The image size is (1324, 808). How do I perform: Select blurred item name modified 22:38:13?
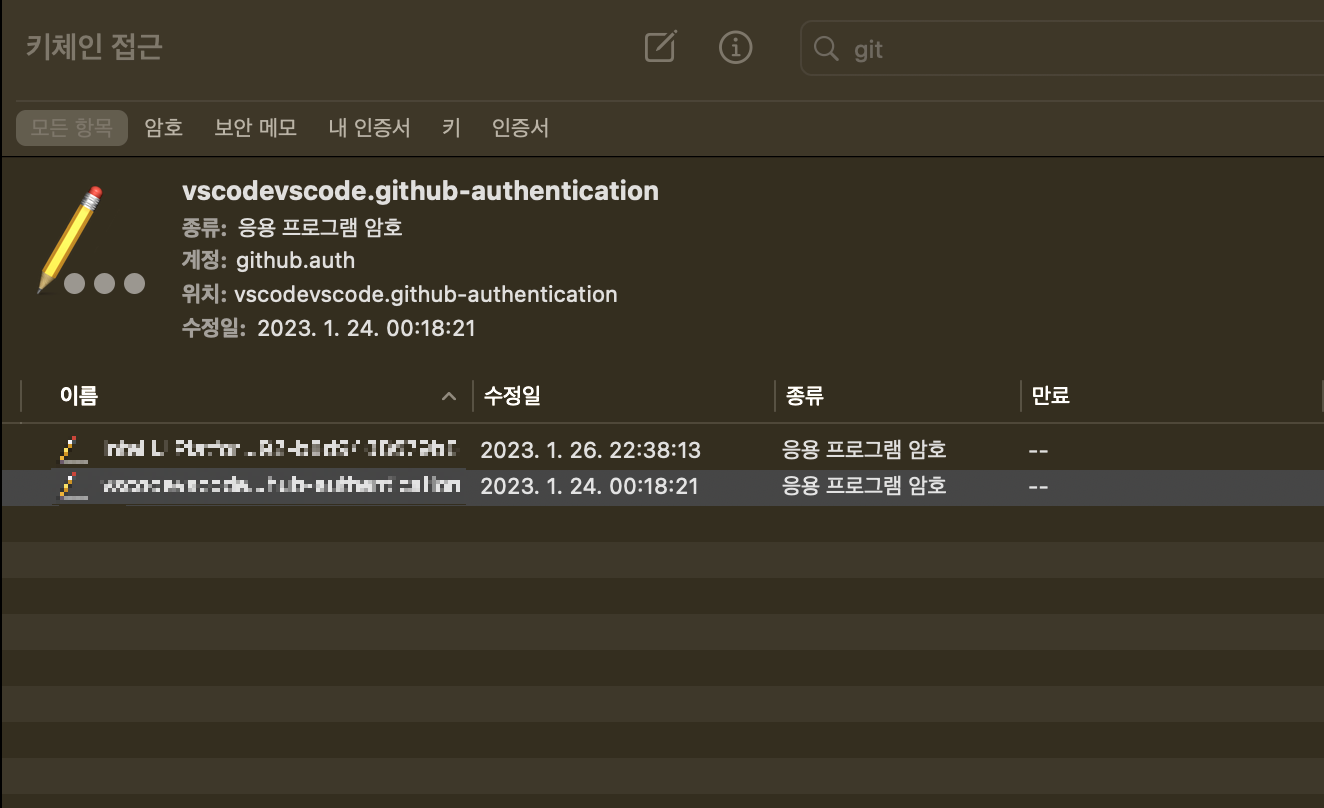coord(281,449)
